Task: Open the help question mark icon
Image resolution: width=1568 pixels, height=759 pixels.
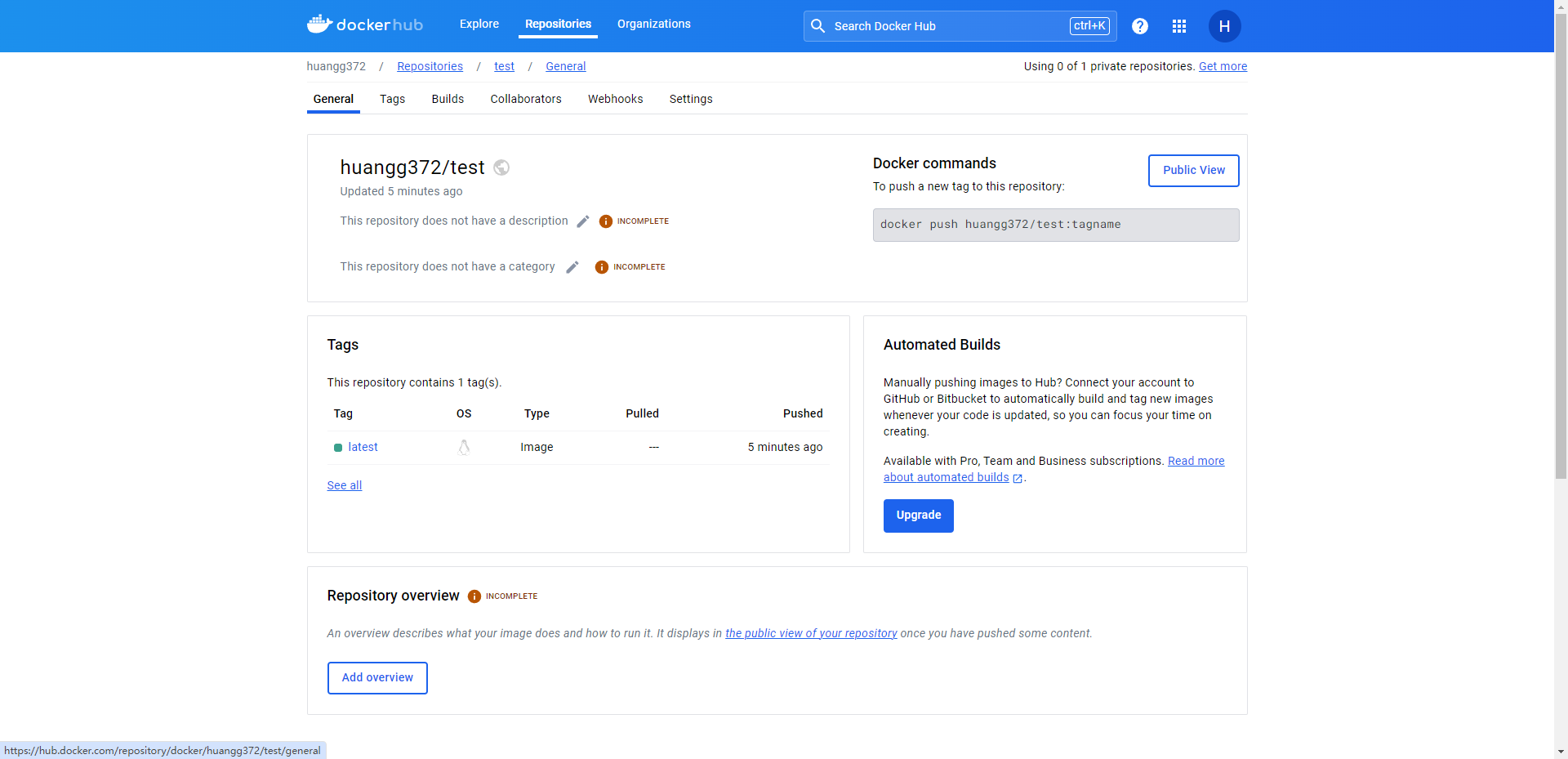Action: [1140, 26]
